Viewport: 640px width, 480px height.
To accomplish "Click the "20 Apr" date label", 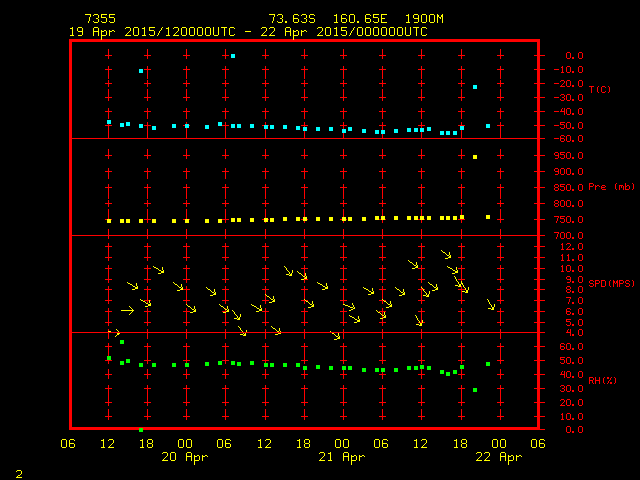I will [x=185, y=457].
